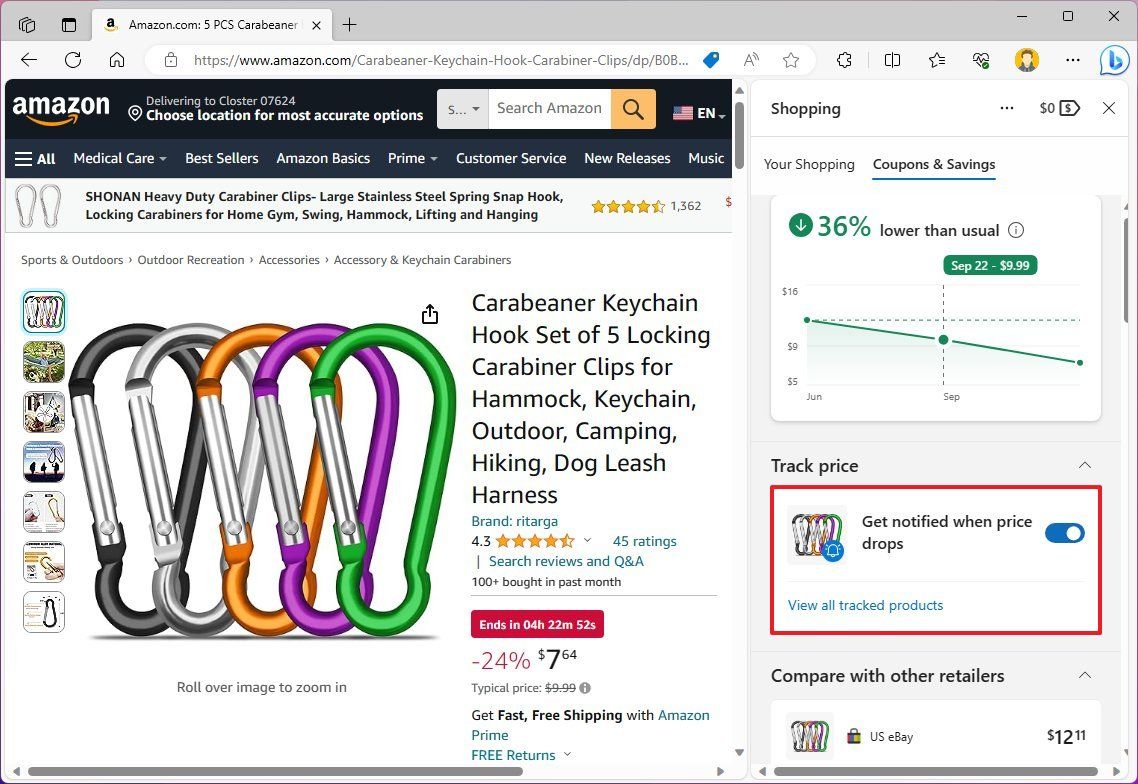Click the share icon beside the product title
Image resolution: width=1138 pixels, height=784 pixels.
[x=429, y=313]
